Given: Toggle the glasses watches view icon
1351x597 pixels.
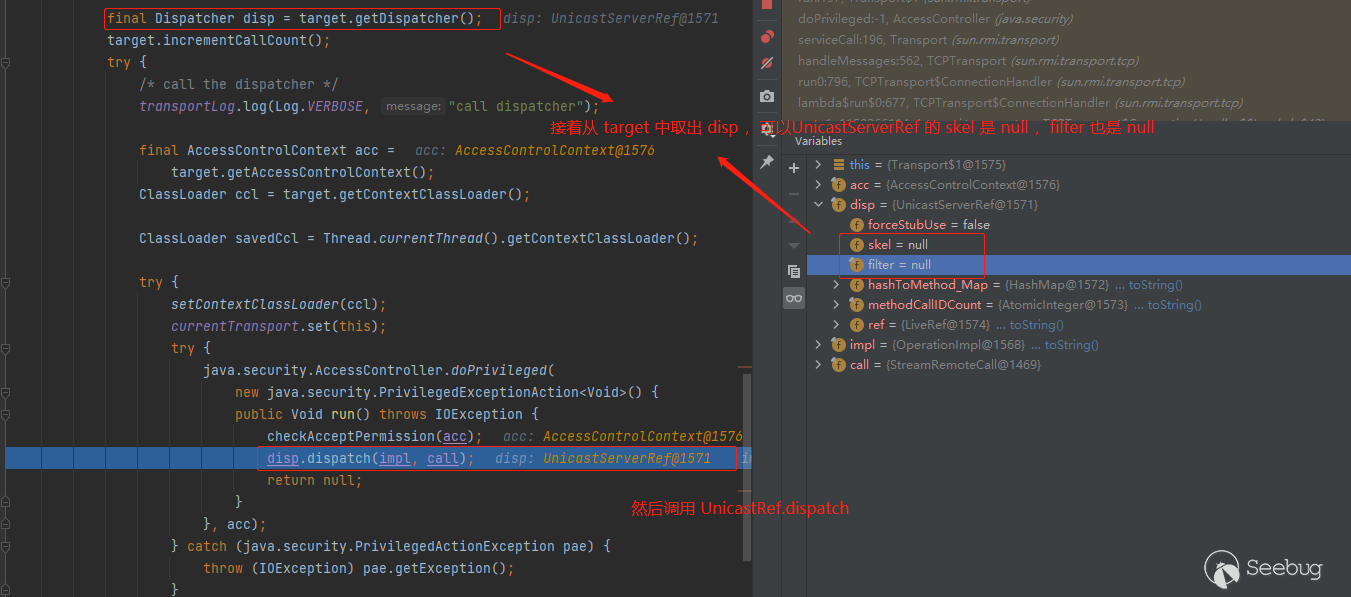Looking at the screenshot, I should point(794,298).
